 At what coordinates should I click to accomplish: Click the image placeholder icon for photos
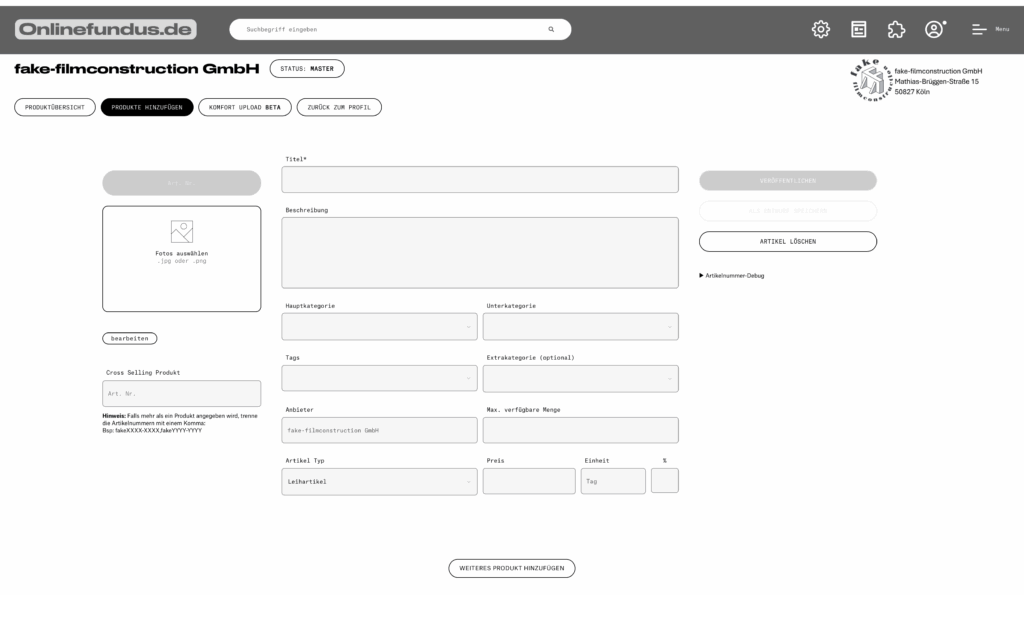coord(181,232)
